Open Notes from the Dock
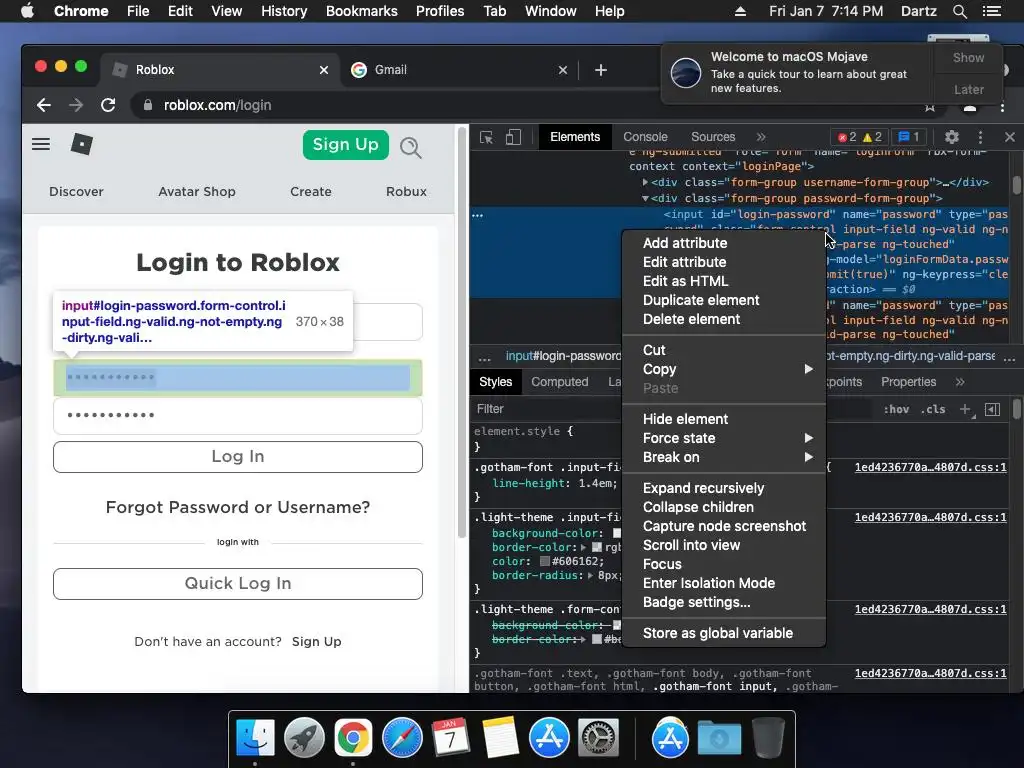The height and width of the screenshot is (768, 1024). click(500, 738)
